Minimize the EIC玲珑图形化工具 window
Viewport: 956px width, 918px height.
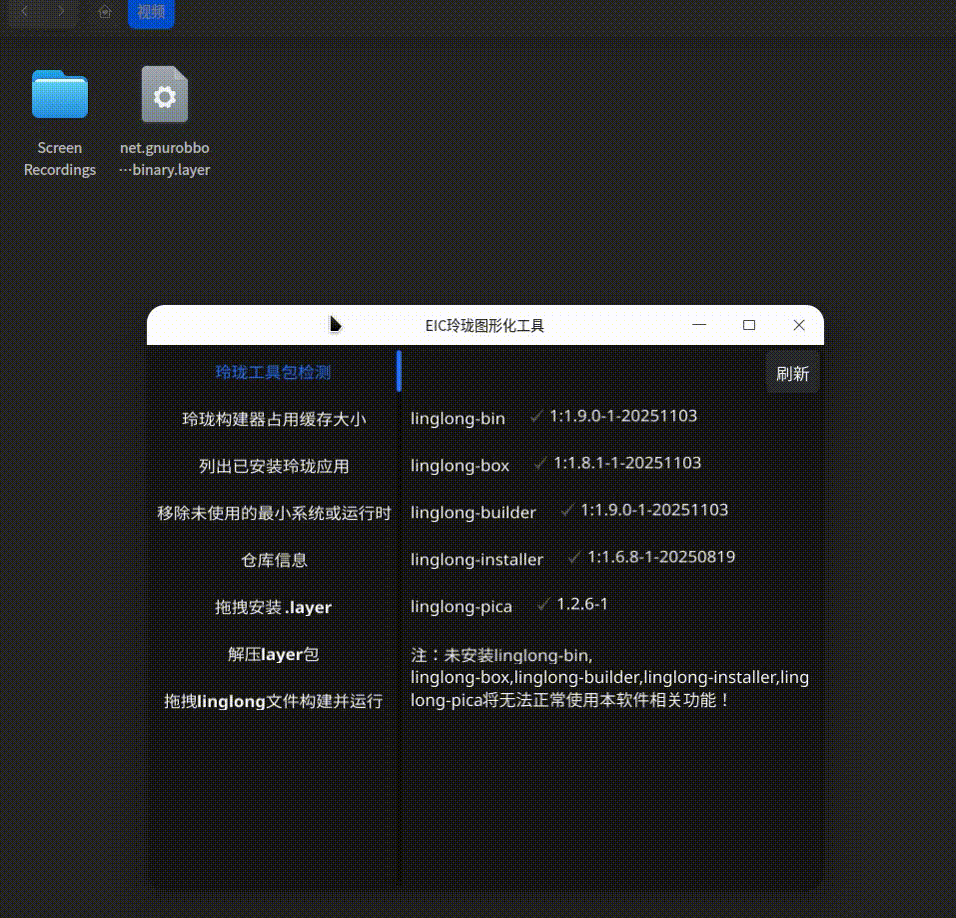(x=699, y=325)
